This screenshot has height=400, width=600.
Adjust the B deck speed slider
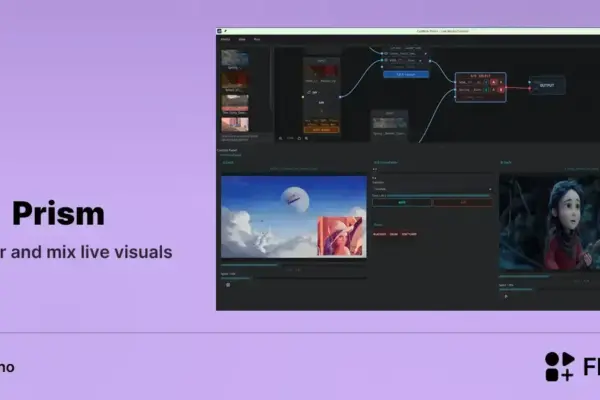click(549, 289)
